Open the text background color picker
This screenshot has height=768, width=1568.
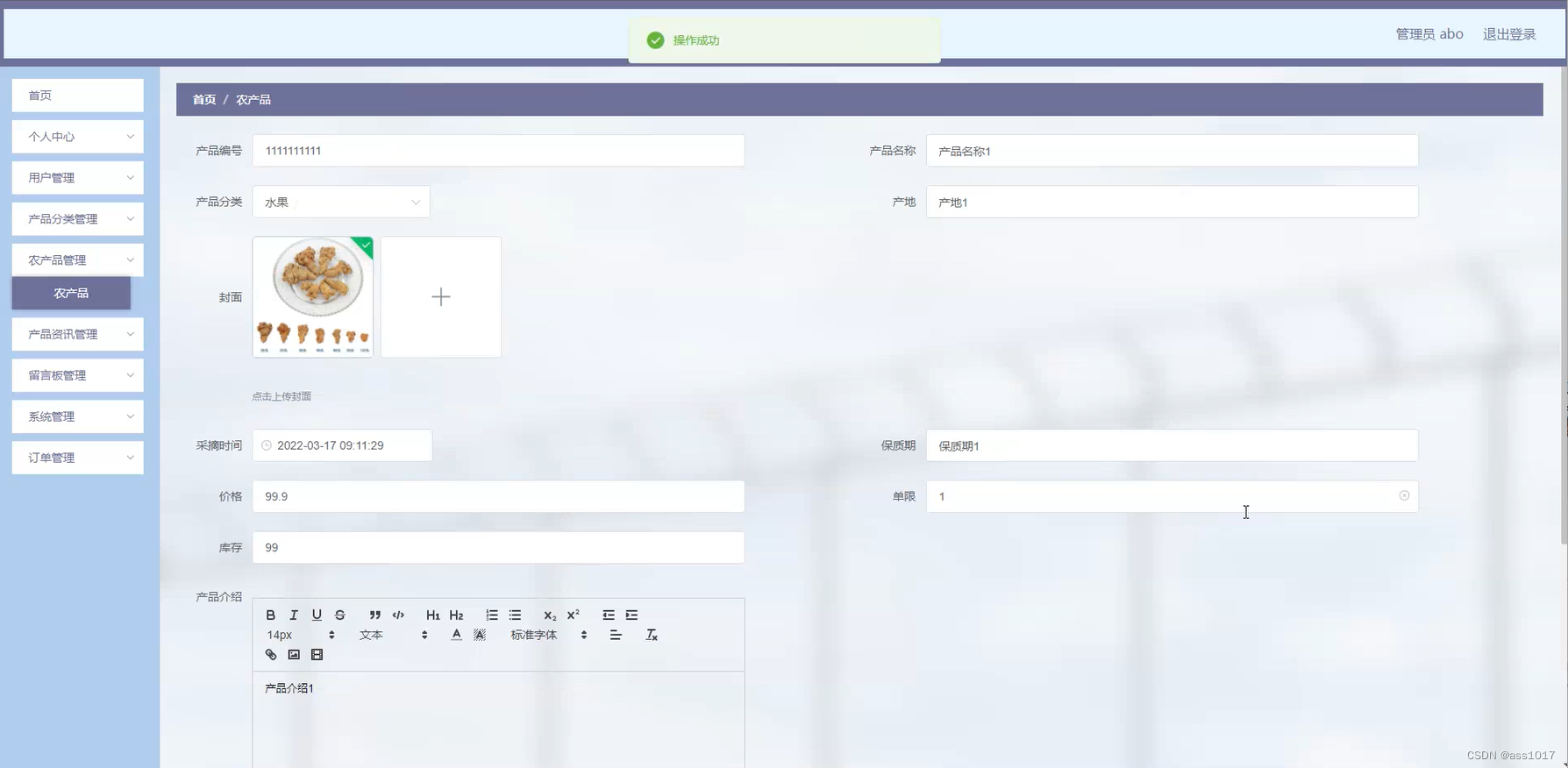(x=480, y=635)
